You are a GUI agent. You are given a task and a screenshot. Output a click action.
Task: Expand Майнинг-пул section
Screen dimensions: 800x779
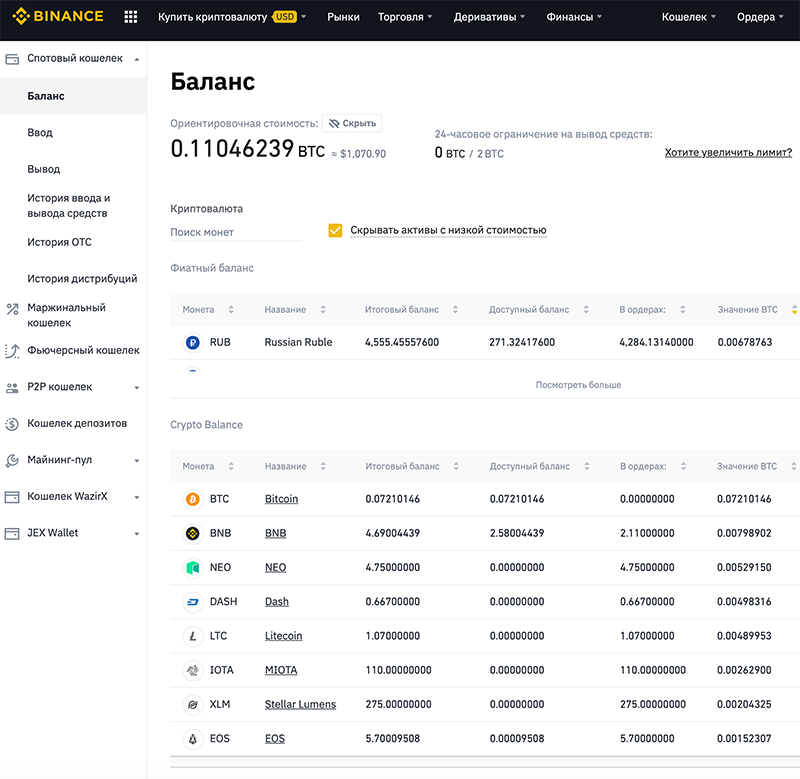click(137, 461)
